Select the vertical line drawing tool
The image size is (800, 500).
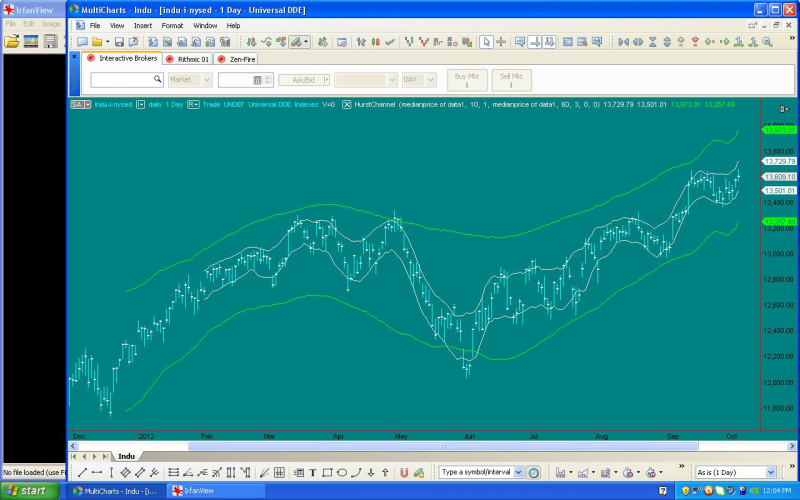tap(111, 472)
